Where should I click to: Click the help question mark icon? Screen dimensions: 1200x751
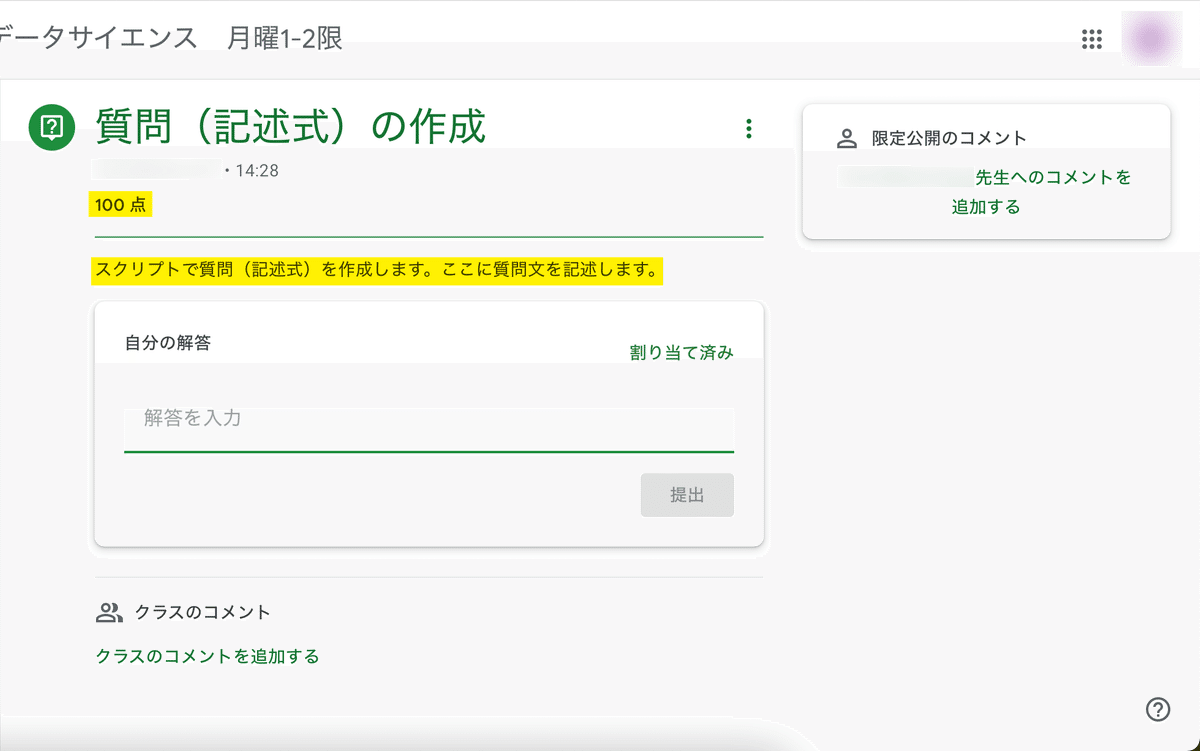[1157, 709]
